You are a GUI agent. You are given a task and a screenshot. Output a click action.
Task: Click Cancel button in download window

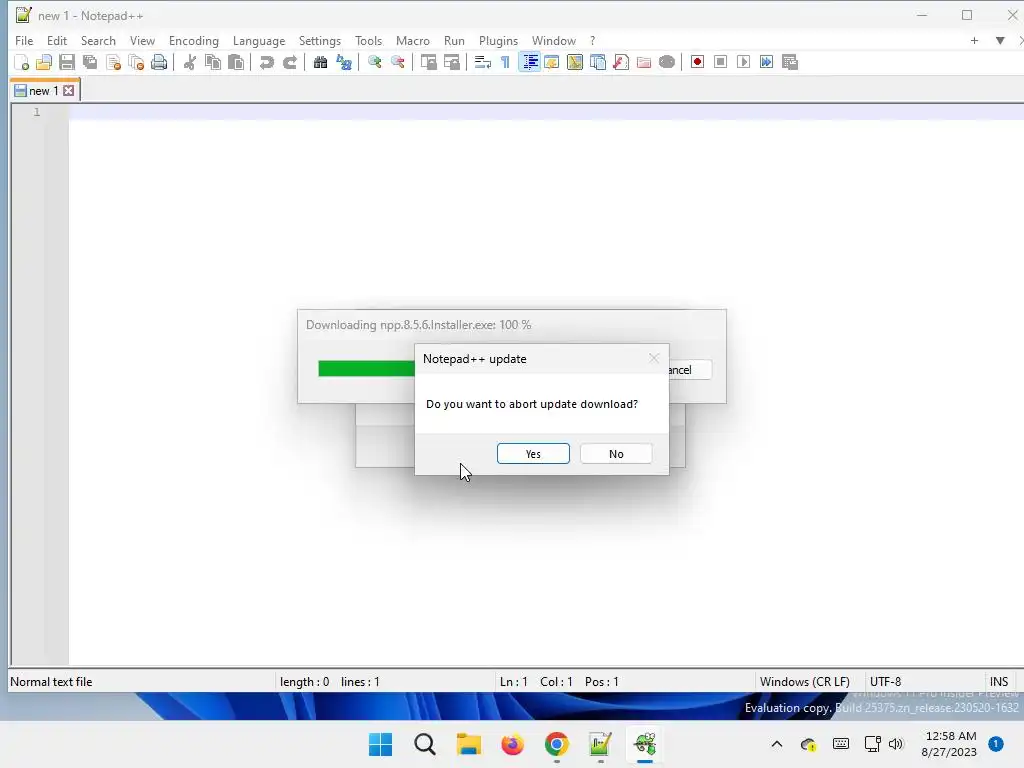point(690,370)
